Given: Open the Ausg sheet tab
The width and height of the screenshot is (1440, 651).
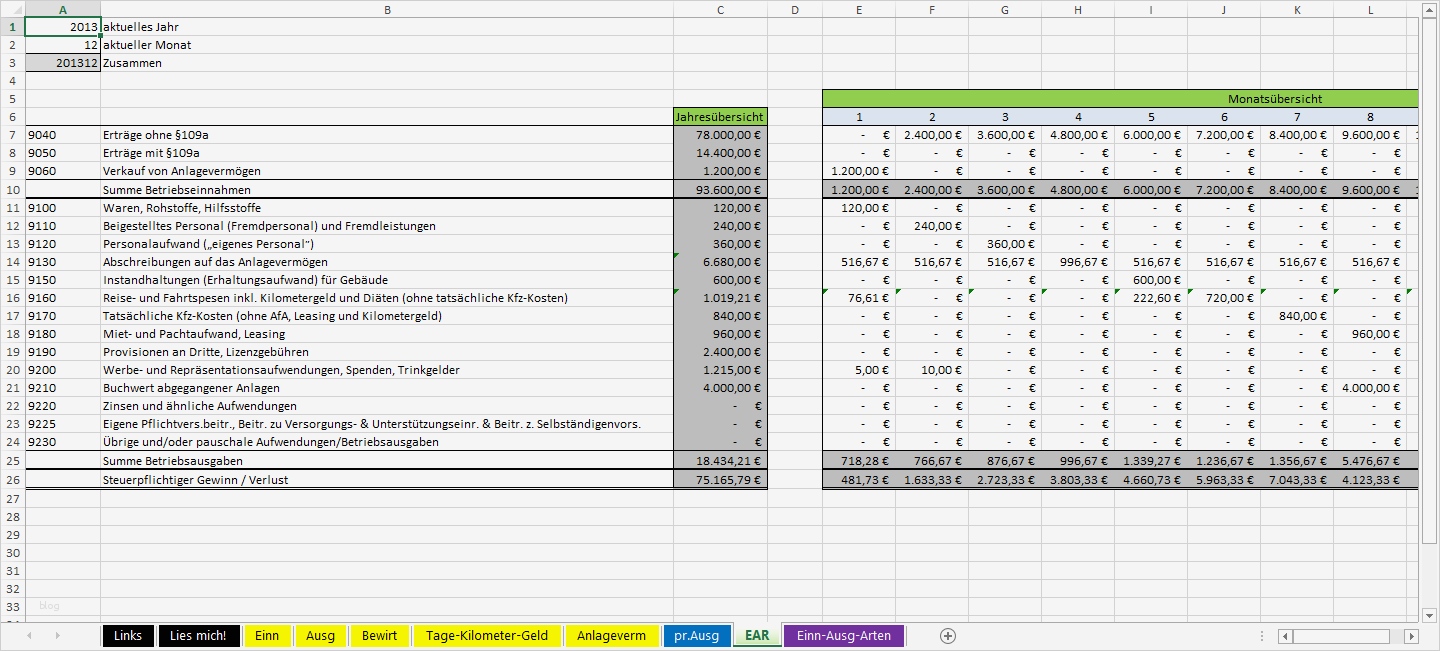Looking at the screenshot, I should pos(320,635).
